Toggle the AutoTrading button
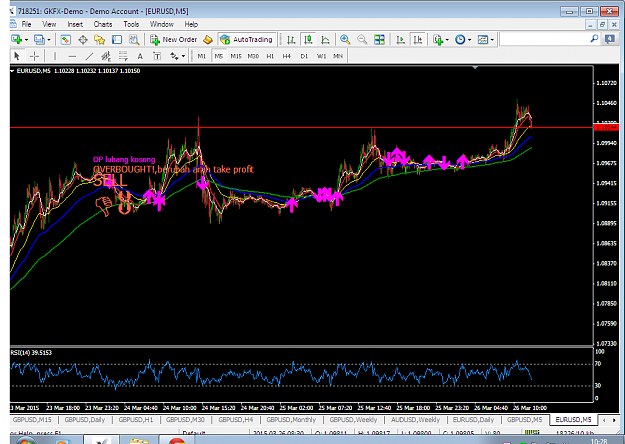 point(247,39)
